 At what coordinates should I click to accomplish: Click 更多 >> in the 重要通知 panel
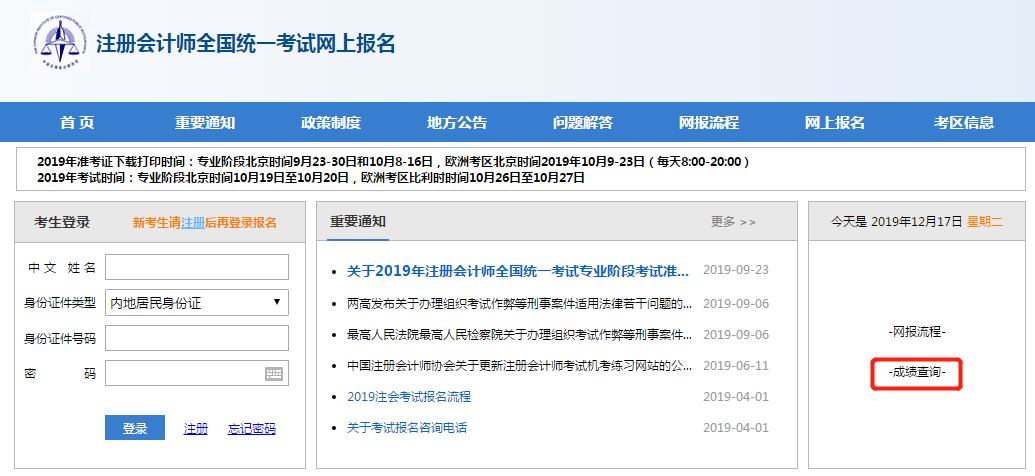733,222
